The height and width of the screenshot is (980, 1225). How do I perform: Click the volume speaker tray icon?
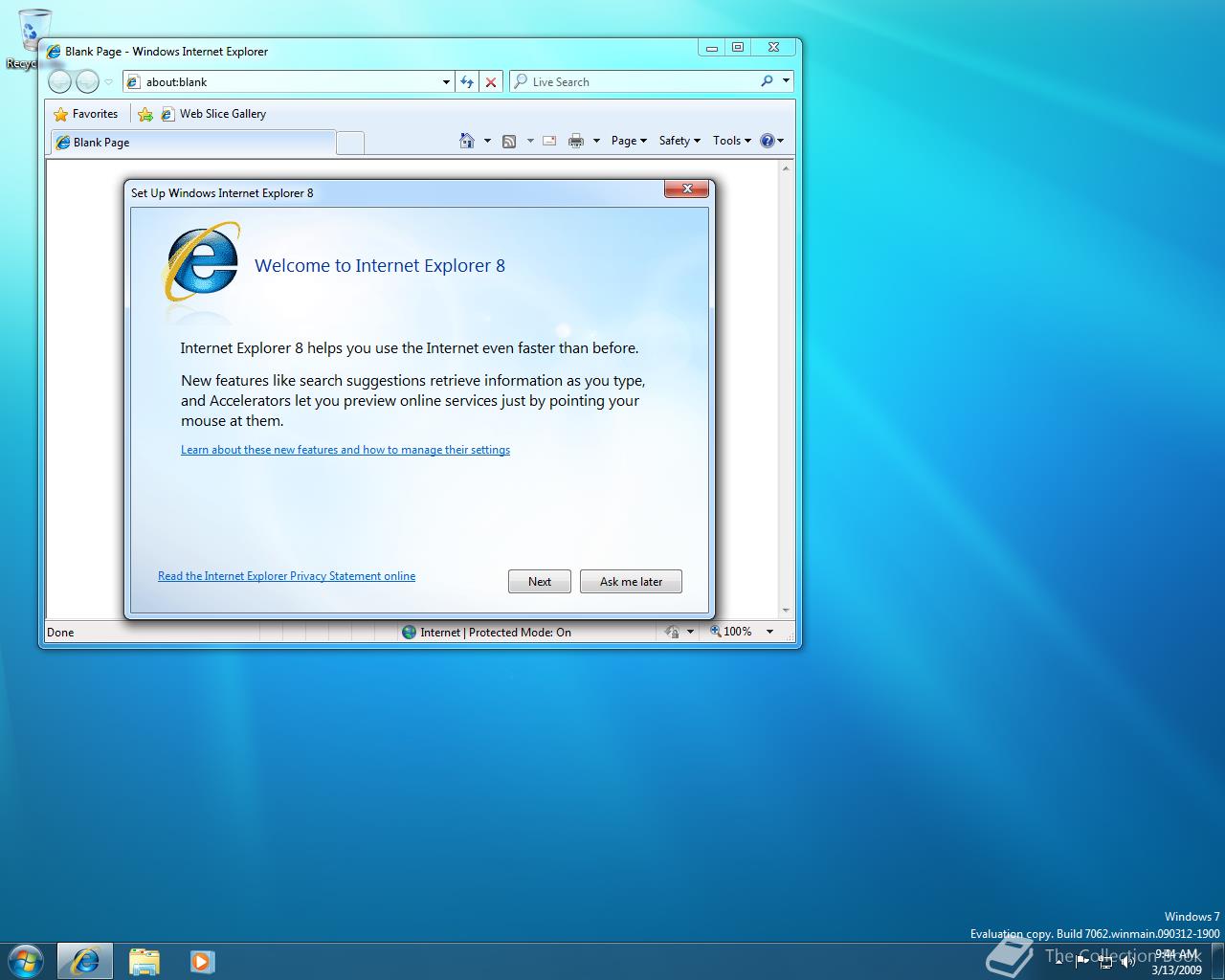pyautogui.click(x=1127, y=961)
